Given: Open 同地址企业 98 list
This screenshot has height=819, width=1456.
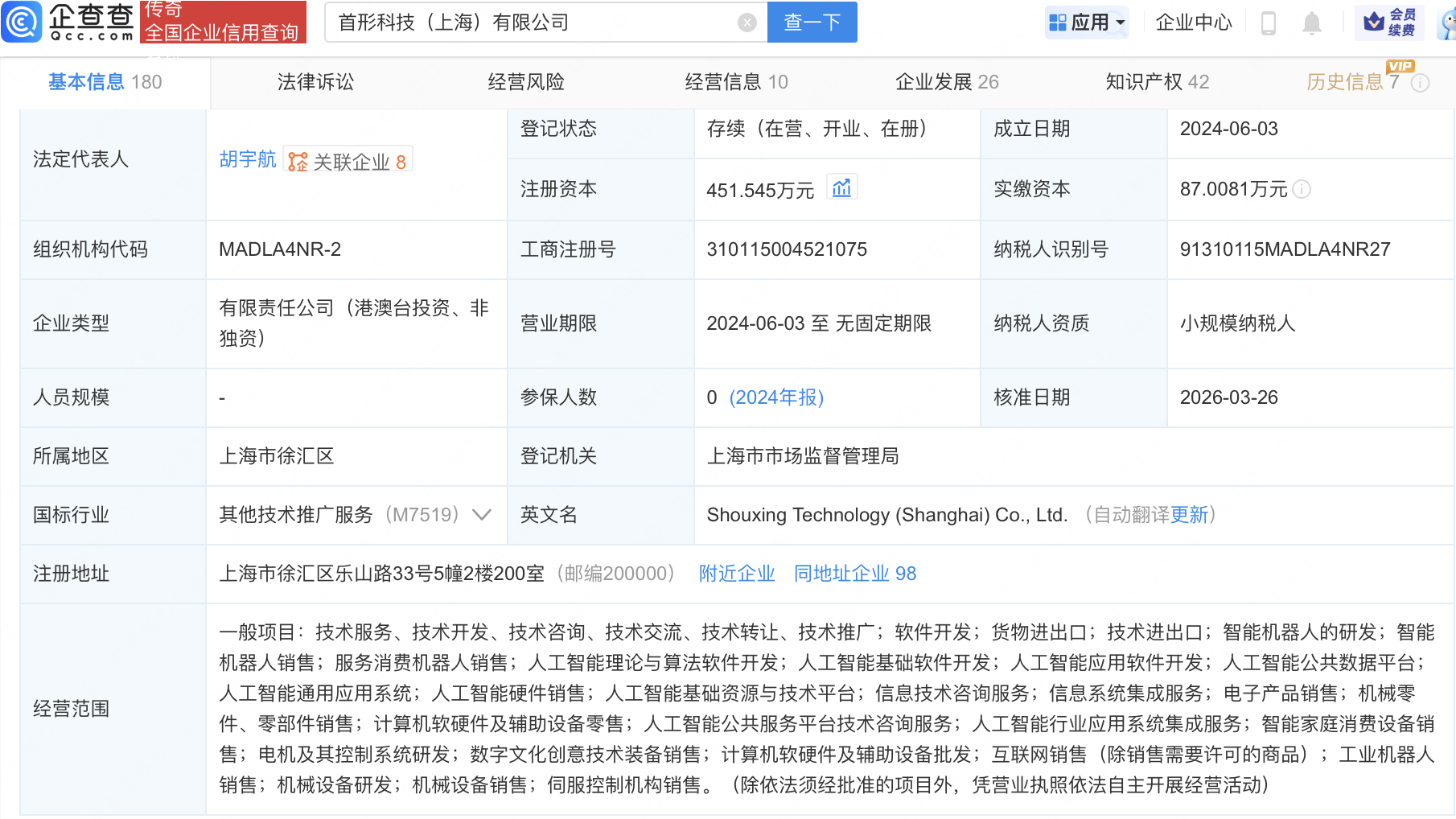Looking at the screenshot, I should 854,574.
